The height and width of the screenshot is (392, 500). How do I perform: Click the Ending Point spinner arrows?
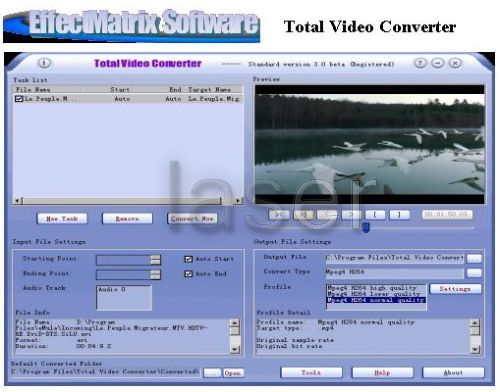[x=155, y=274]
